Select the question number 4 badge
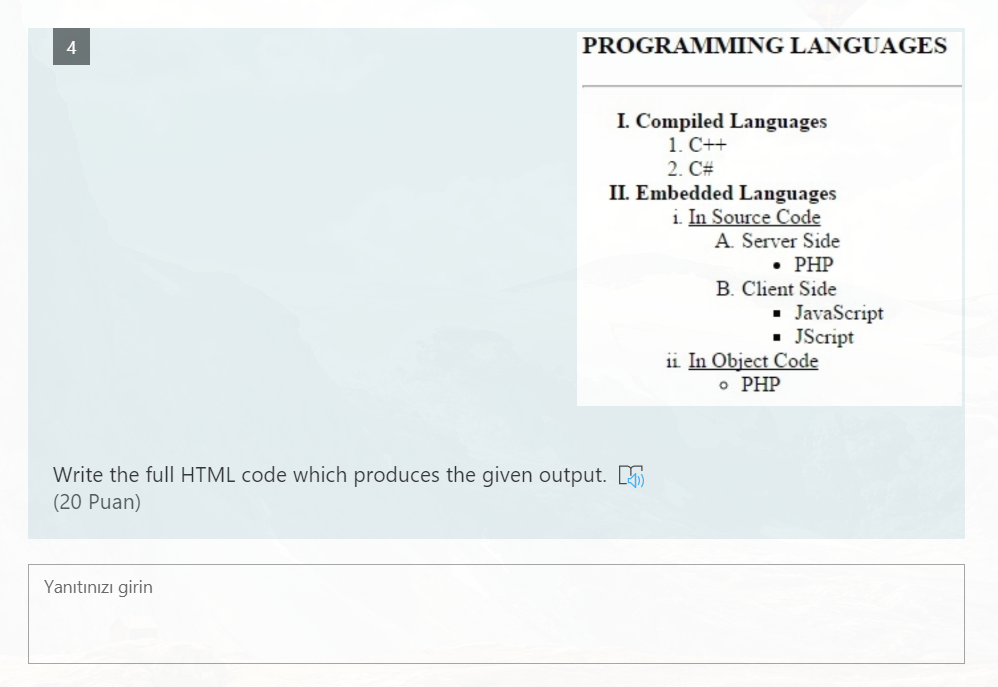998x687 pixels. [x=71, y=46]
